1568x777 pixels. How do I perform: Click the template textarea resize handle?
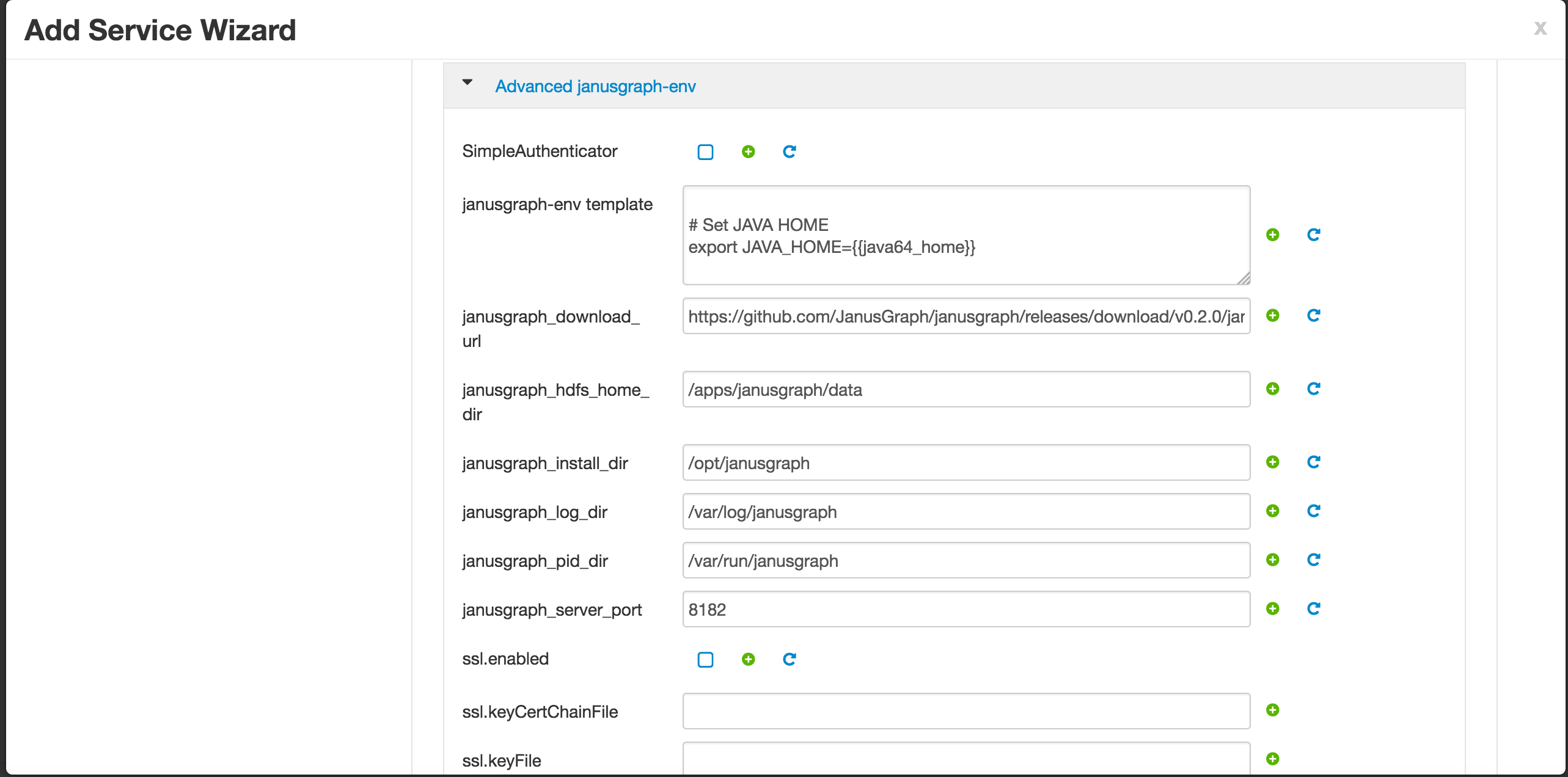[1244, 278]
